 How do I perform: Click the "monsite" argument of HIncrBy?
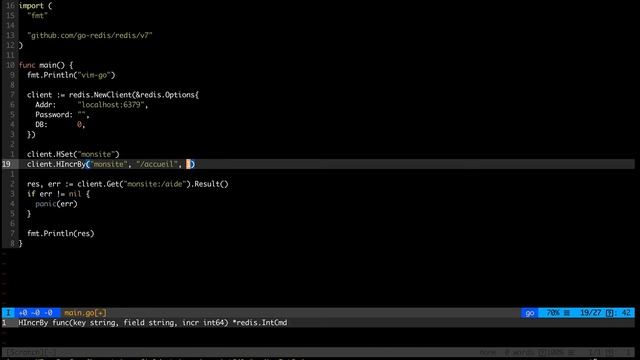[x=109, y=164]
